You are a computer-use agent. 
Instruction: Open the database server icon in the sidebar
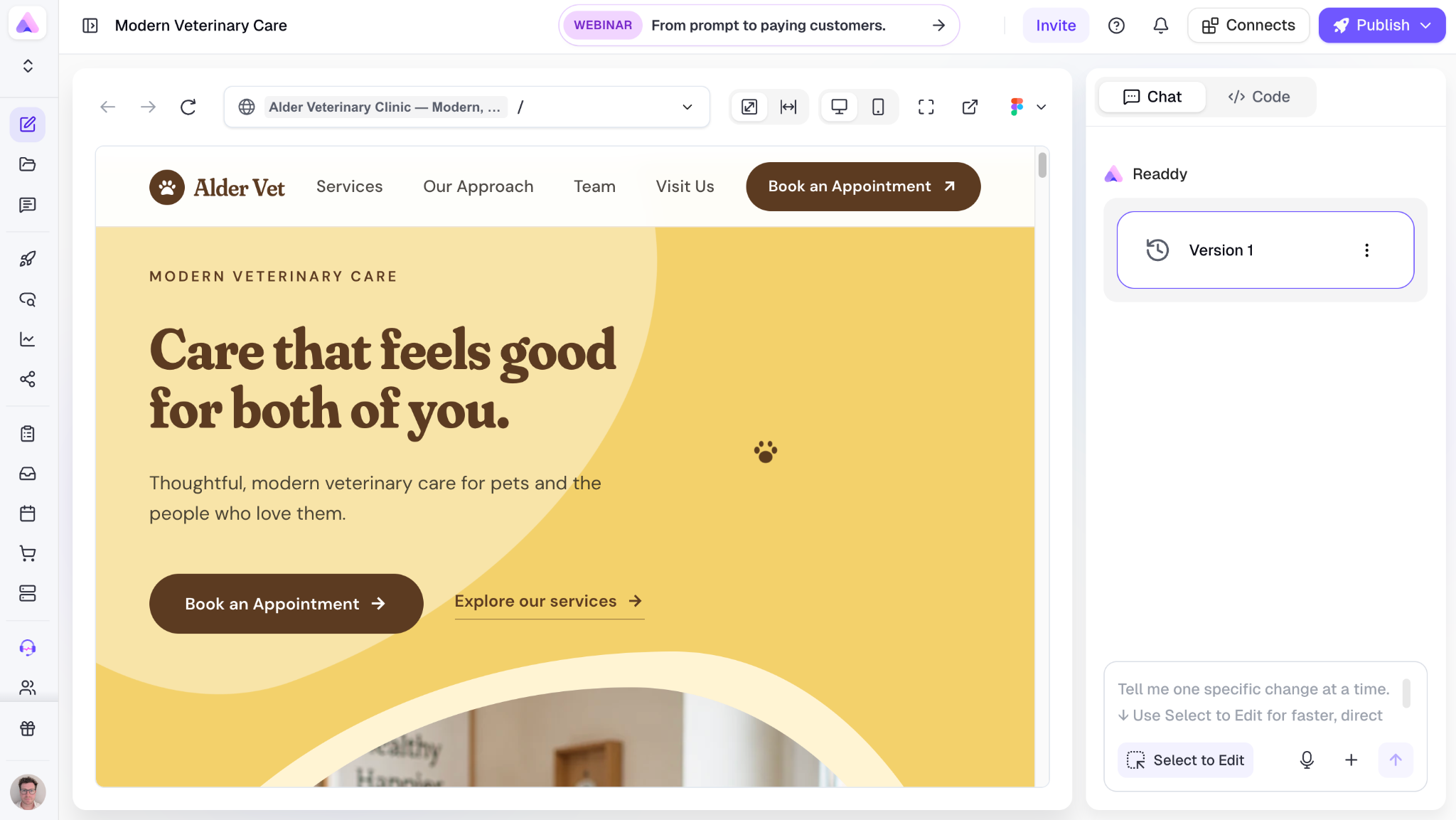pos(28,593)
